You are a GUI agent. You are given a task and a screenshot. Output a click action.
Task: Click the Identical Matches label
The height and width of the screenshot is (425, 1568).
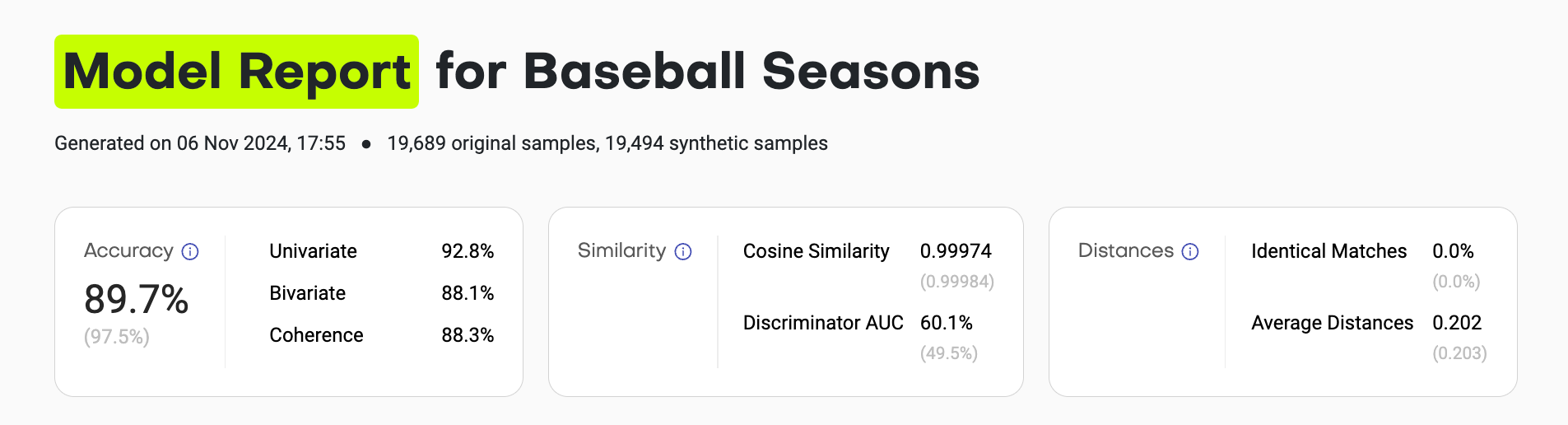click(x=1328, y=251)
